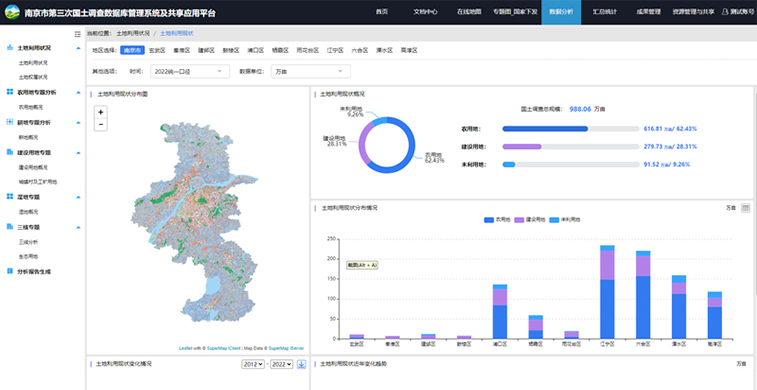The width and height of the screenshot is (757, 390).
Task: Collapse the 农用地专题分析 sidebar group
Action: point(78,92)
